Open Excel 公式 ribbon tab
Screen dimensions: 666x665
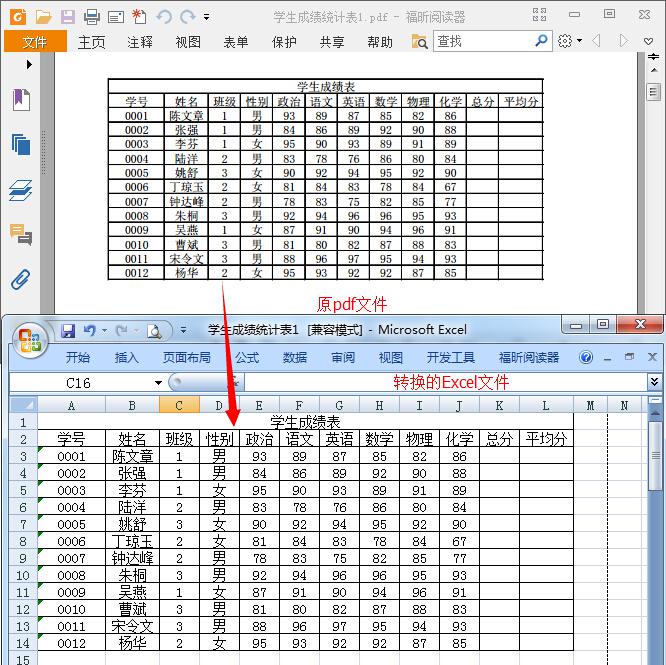click(x=247, y=358)
